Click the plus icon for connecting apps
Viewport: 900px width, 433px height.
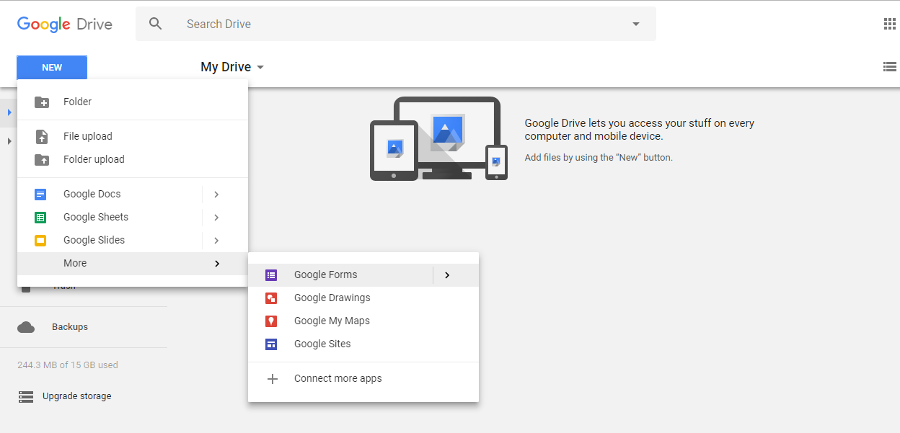(x=273, y=379)
